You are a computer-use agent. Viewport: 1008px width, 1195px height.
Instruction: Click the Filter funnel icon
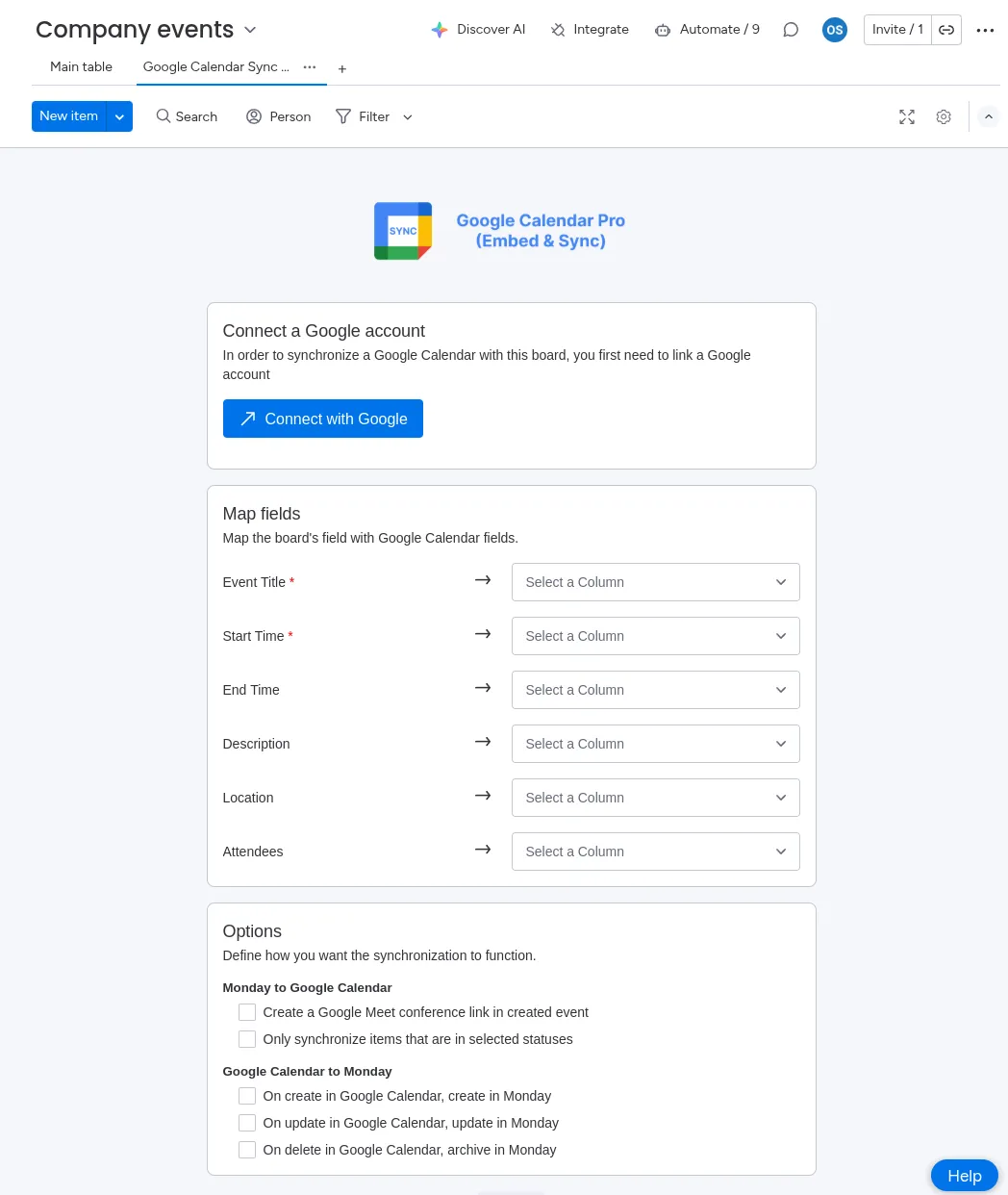pyautogui.click(x=343, y=116)
